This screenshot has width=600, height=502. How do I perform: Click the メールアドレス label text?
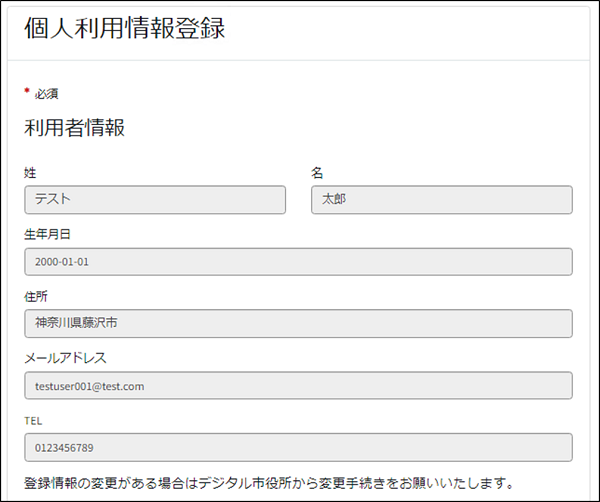coord(64,358)
